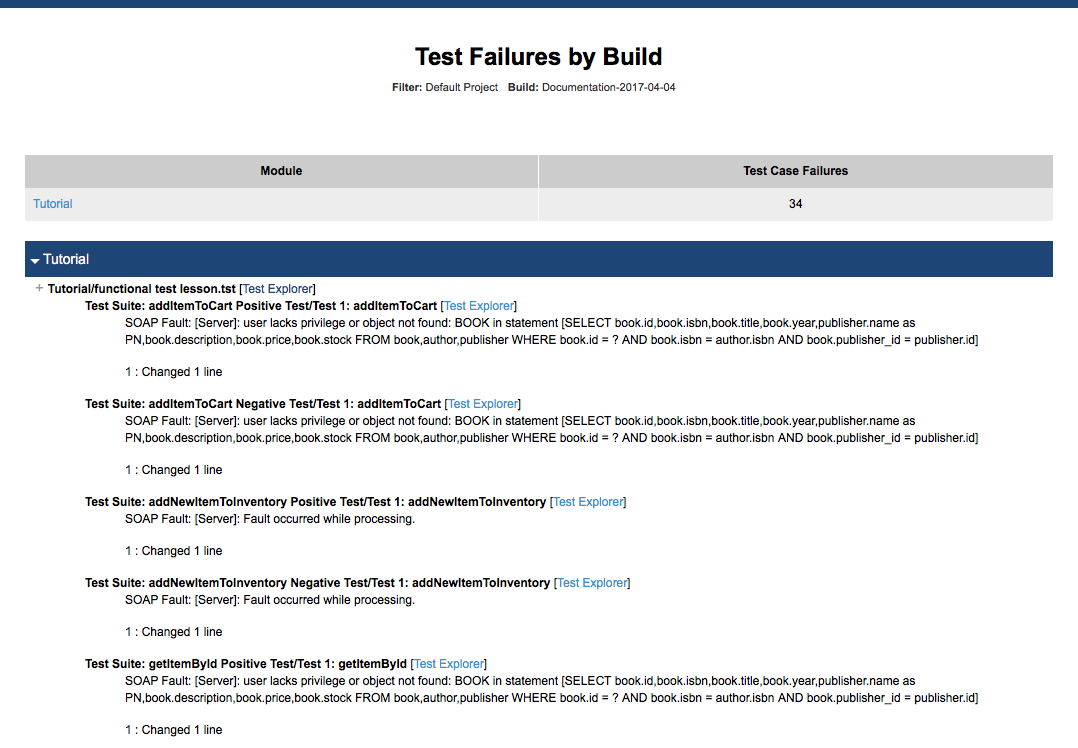Click the addNewItemToInventory Positive Test suite title

pyautogui.click(x=316, y=502)
